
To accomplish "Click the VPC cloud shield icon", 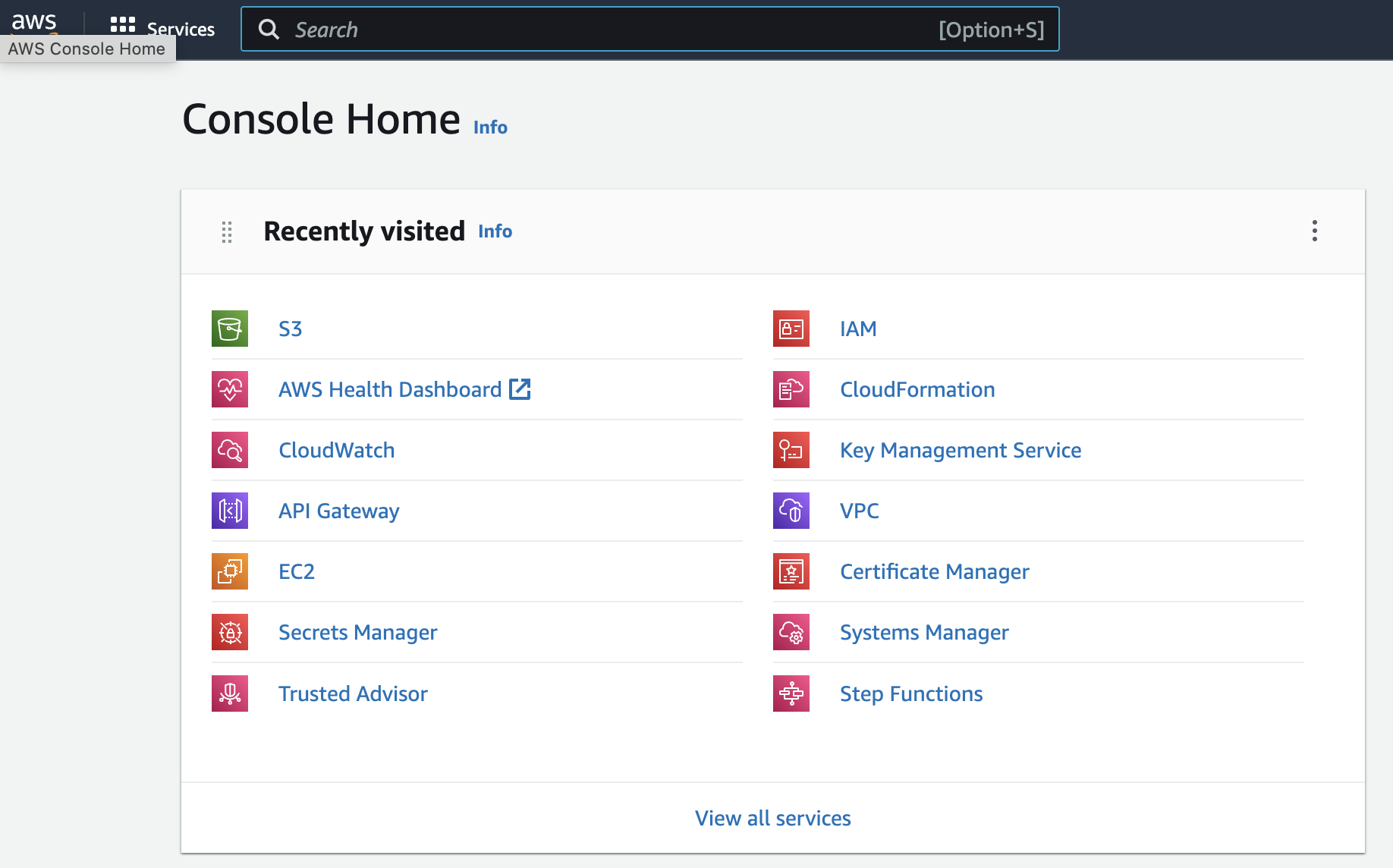I will click(x=791, y=511).
